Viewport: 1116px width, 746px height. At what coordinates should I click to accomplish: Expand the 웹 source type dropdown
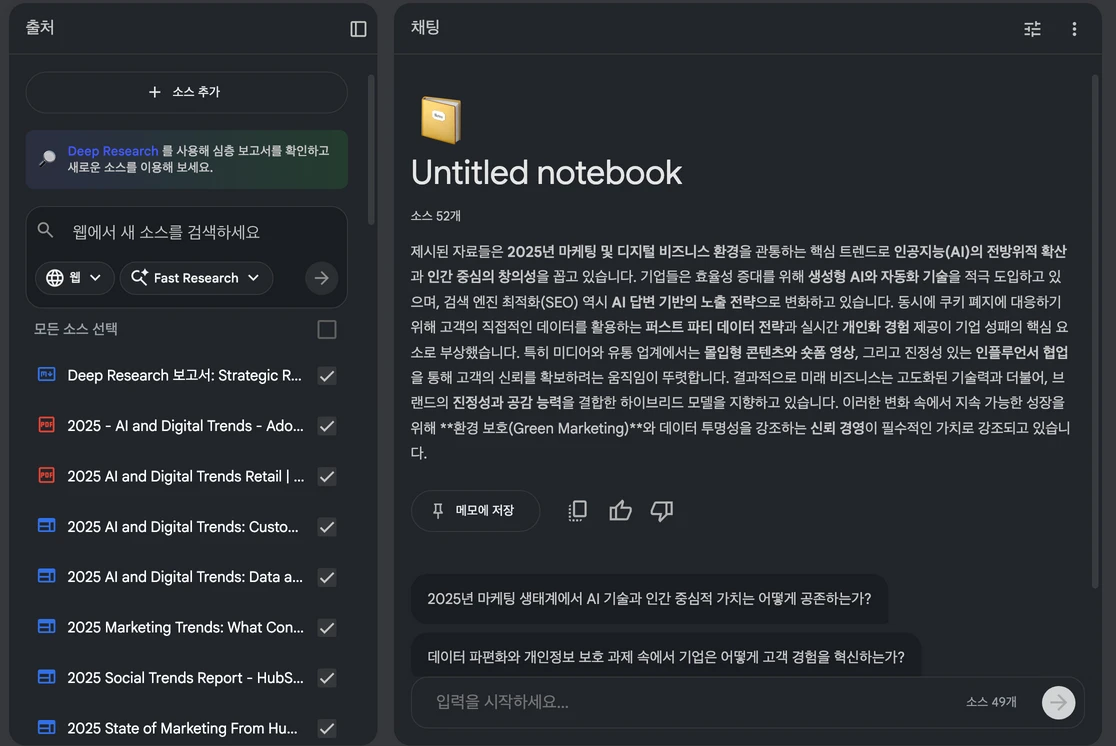pyautogui.click(x=74, y=278)
